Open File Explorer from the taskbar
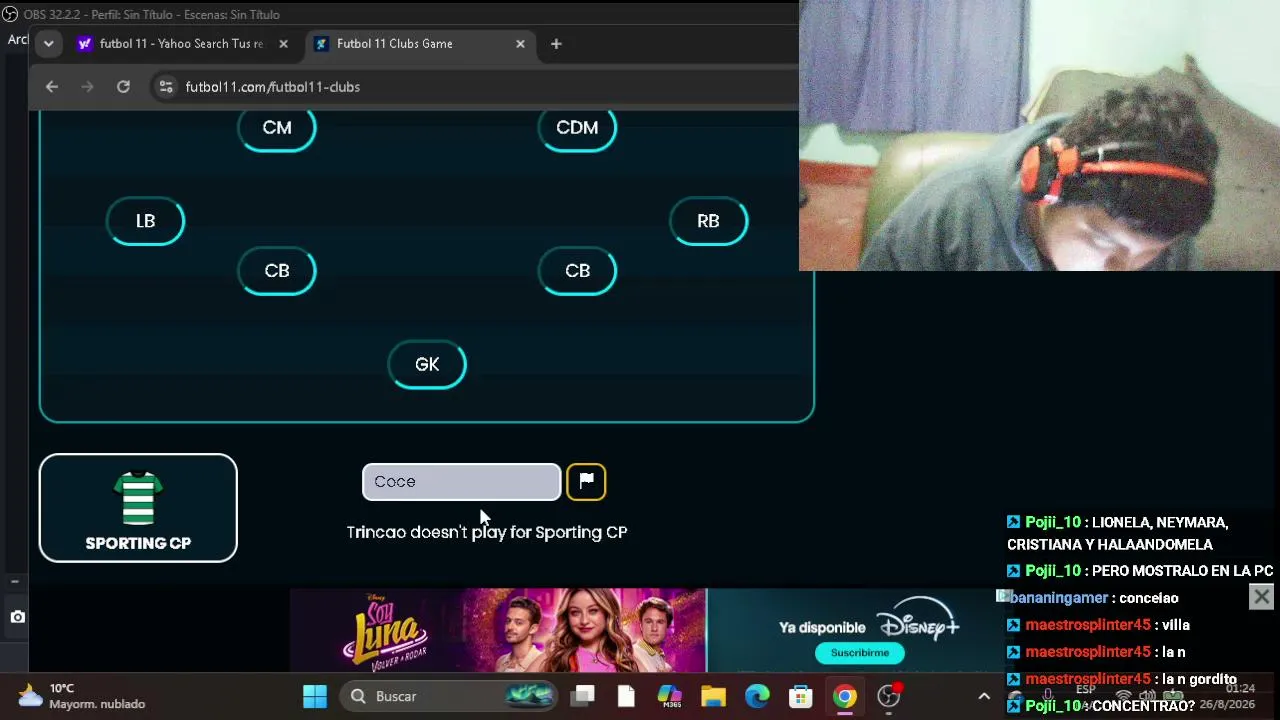Screen dimensions: 1280x720 [x=713, y=696]
